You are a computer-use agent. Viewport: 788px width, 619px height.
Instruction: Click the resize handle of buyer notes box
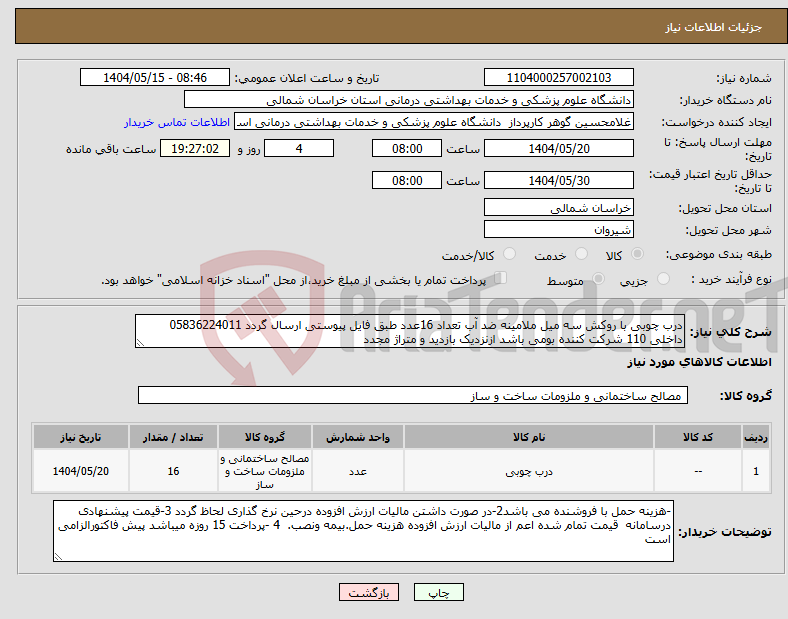pos(58,557)
